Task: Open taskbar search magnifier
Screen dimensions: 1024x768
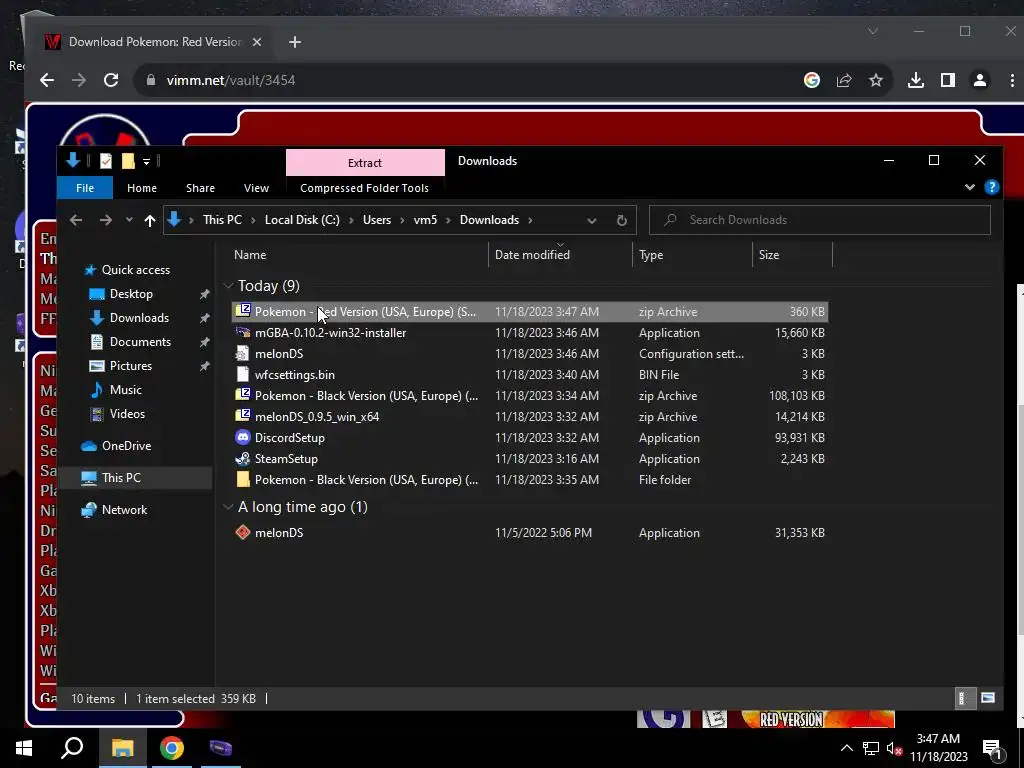Action: 72,748
